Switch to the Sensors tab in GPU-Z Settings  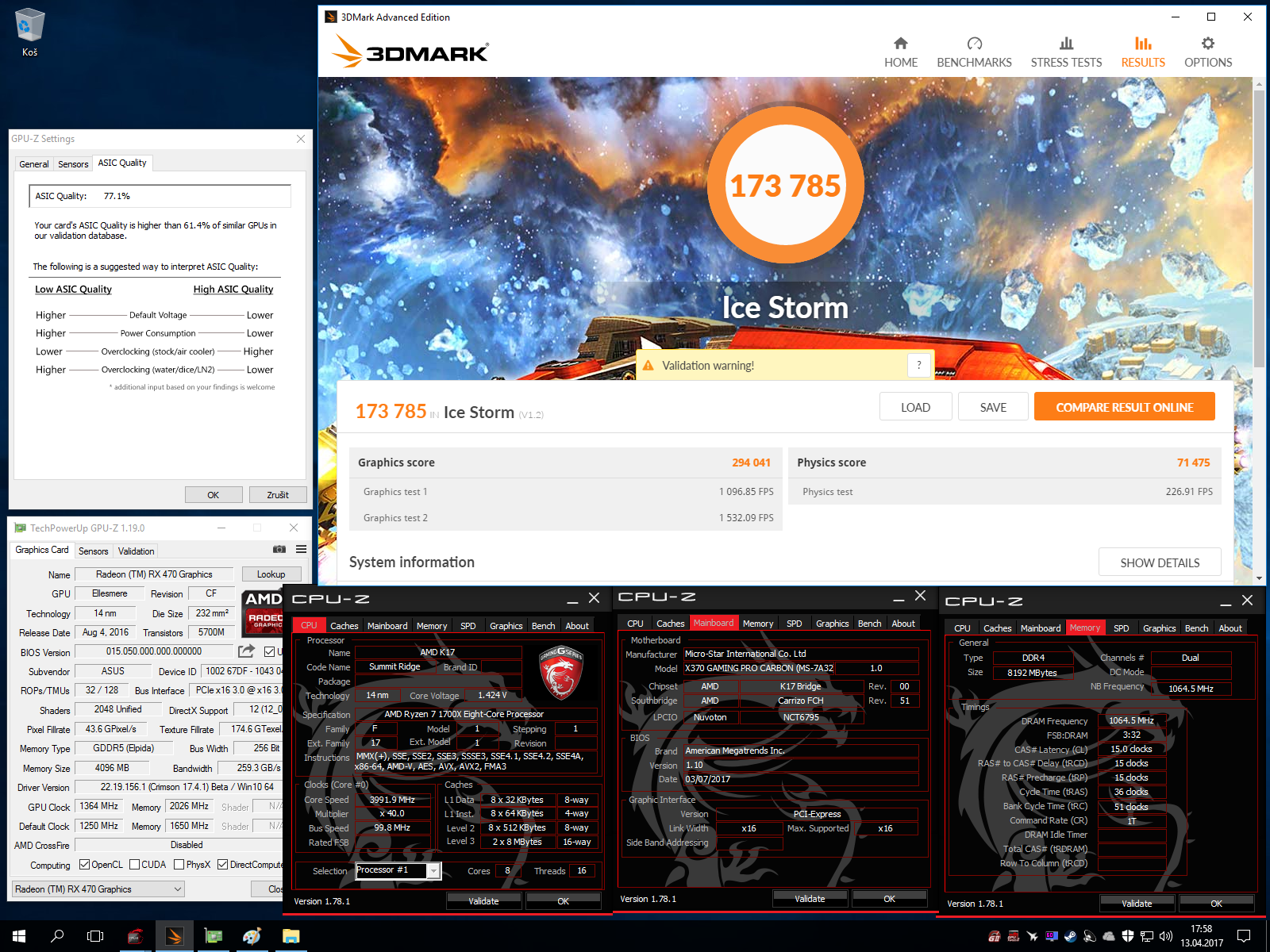tap(73, 164)
